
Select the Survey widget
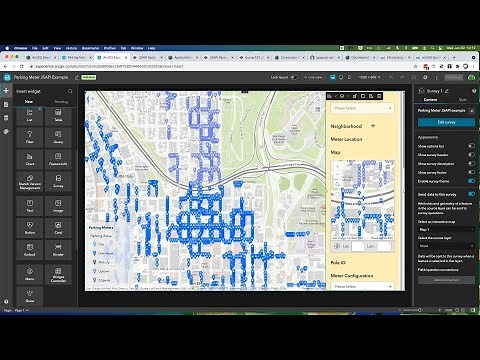(58, 182)
